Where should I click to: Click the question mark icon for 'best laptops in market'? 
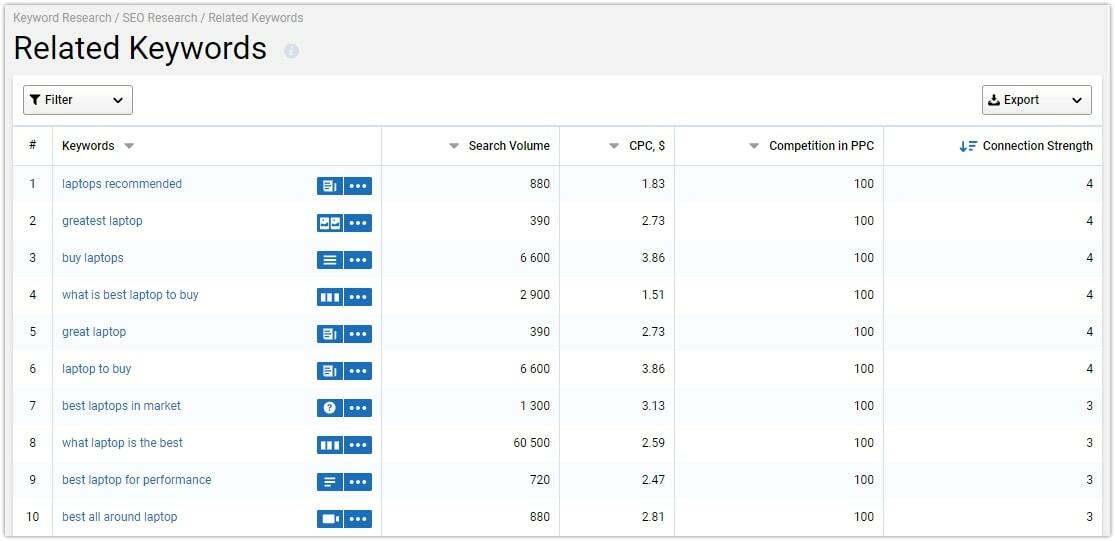[330, 407]
